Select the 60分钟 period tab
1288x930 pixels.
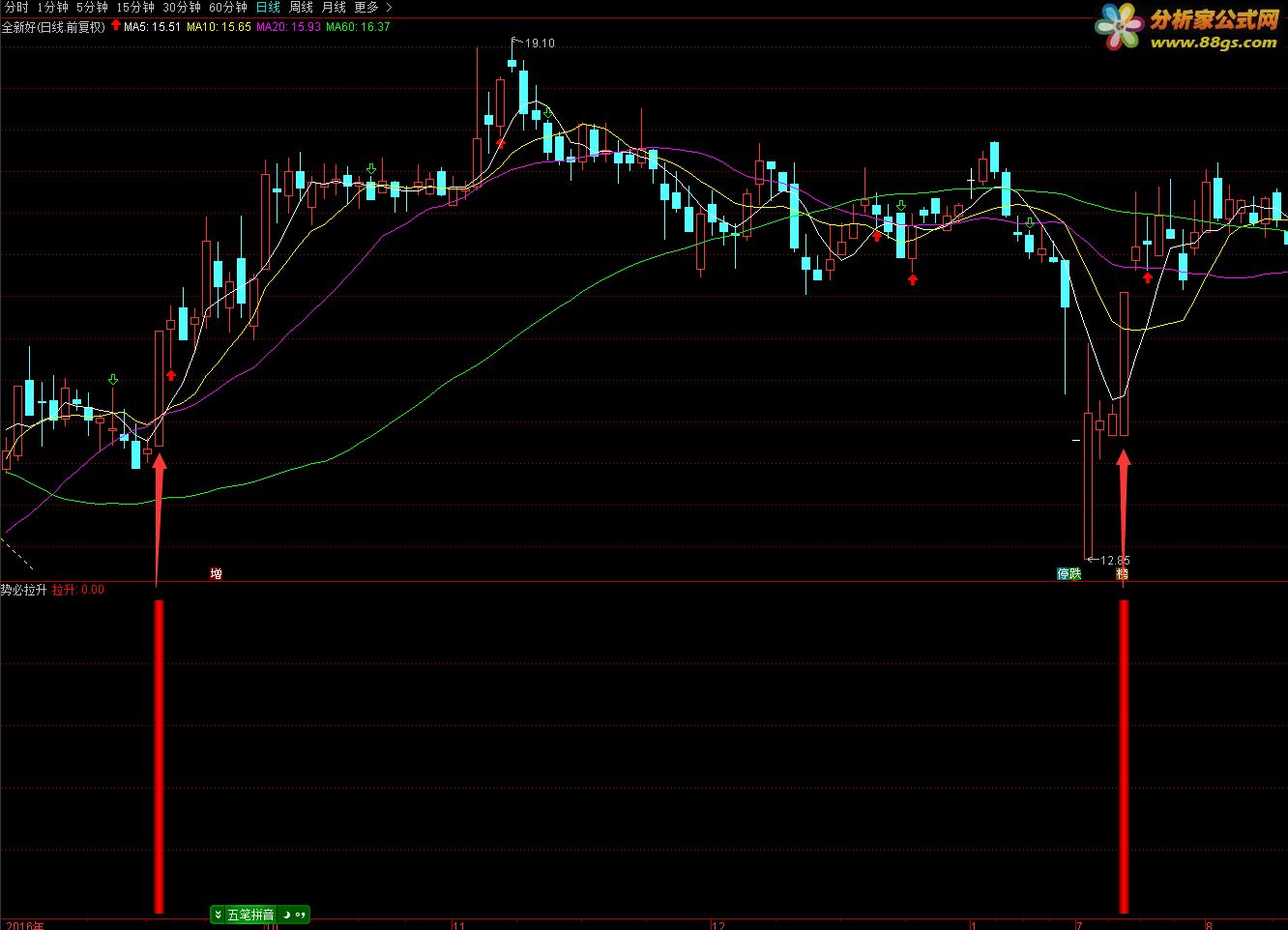click(x=228, y=8)
